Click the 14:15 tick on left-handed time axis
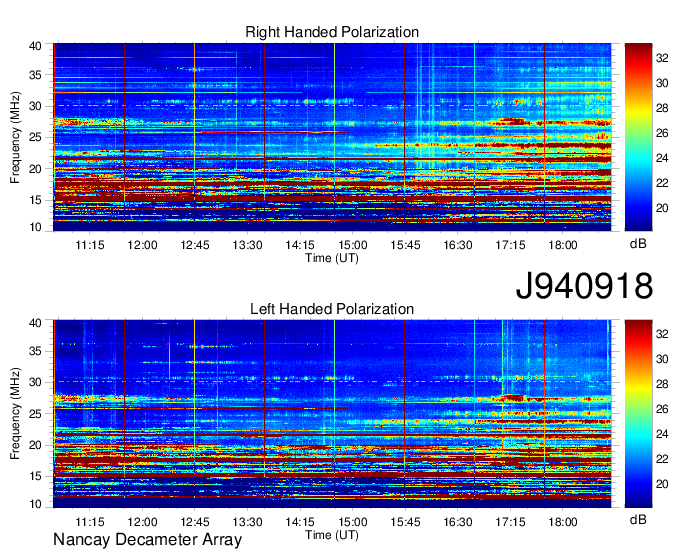 [300, 522]
